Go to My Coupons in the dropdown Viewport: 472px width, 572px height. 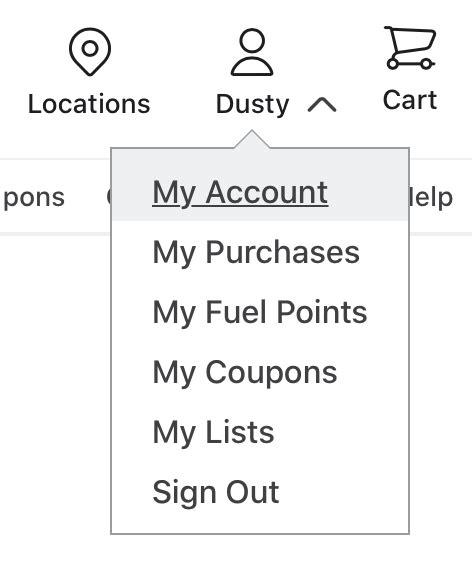click(245, 372)
